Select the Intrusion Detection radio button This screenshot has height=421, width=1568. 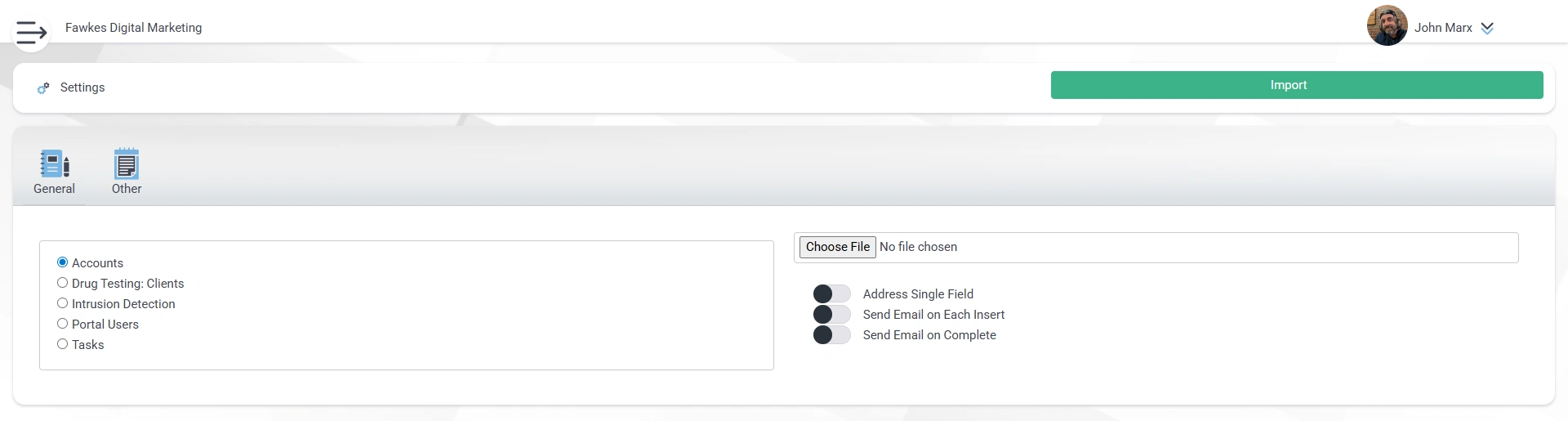coord(62,303)
